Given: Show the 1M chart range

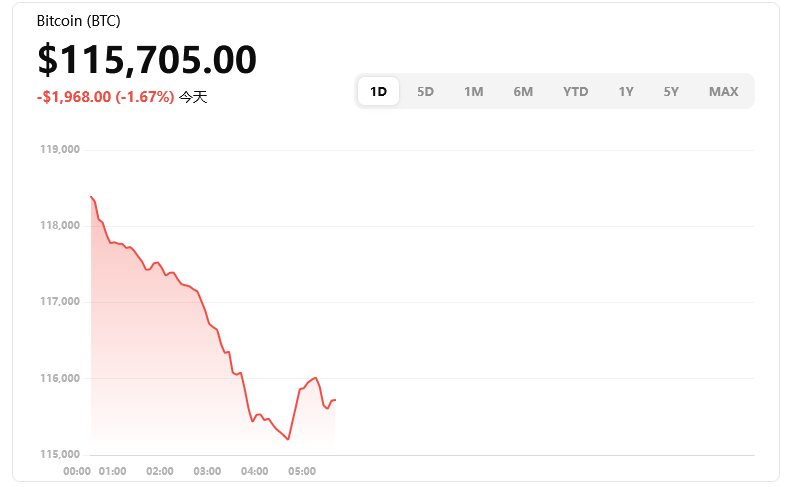Looking at the screenshot, I should (473, 91).
